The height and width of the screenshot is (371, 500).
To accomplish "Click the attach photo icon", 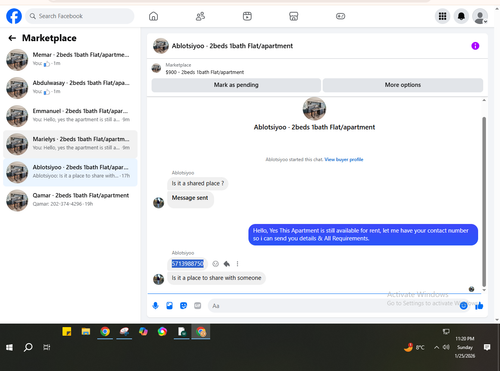I will click(x=169, y=306).
